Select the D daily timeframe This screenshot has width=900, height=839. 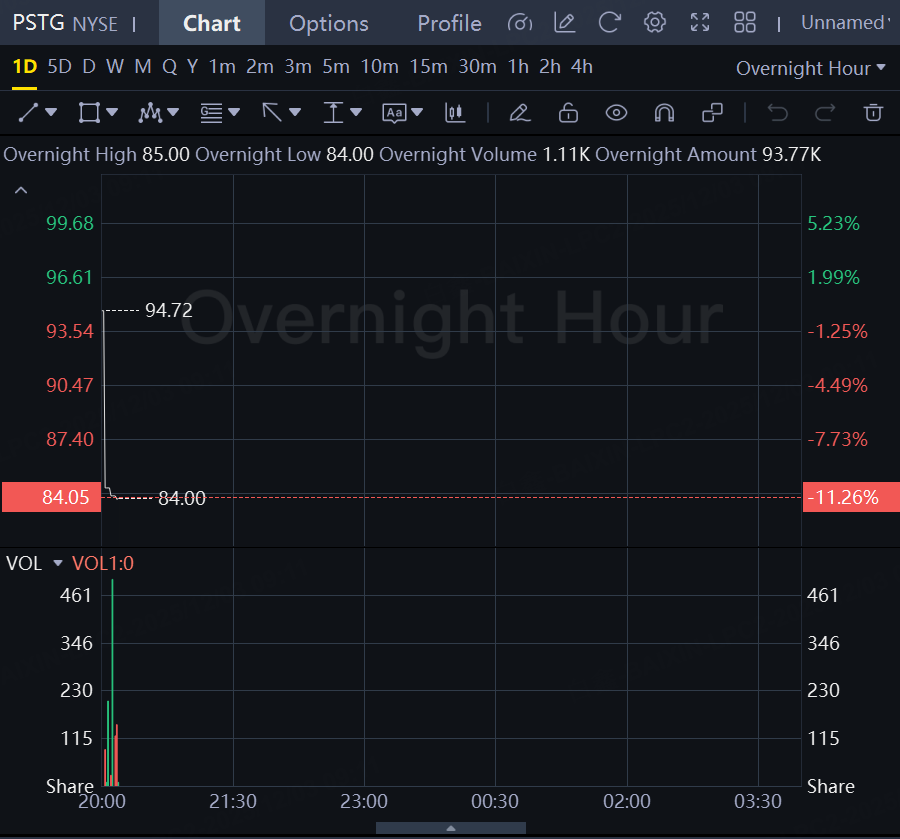[x=89, y=67]
